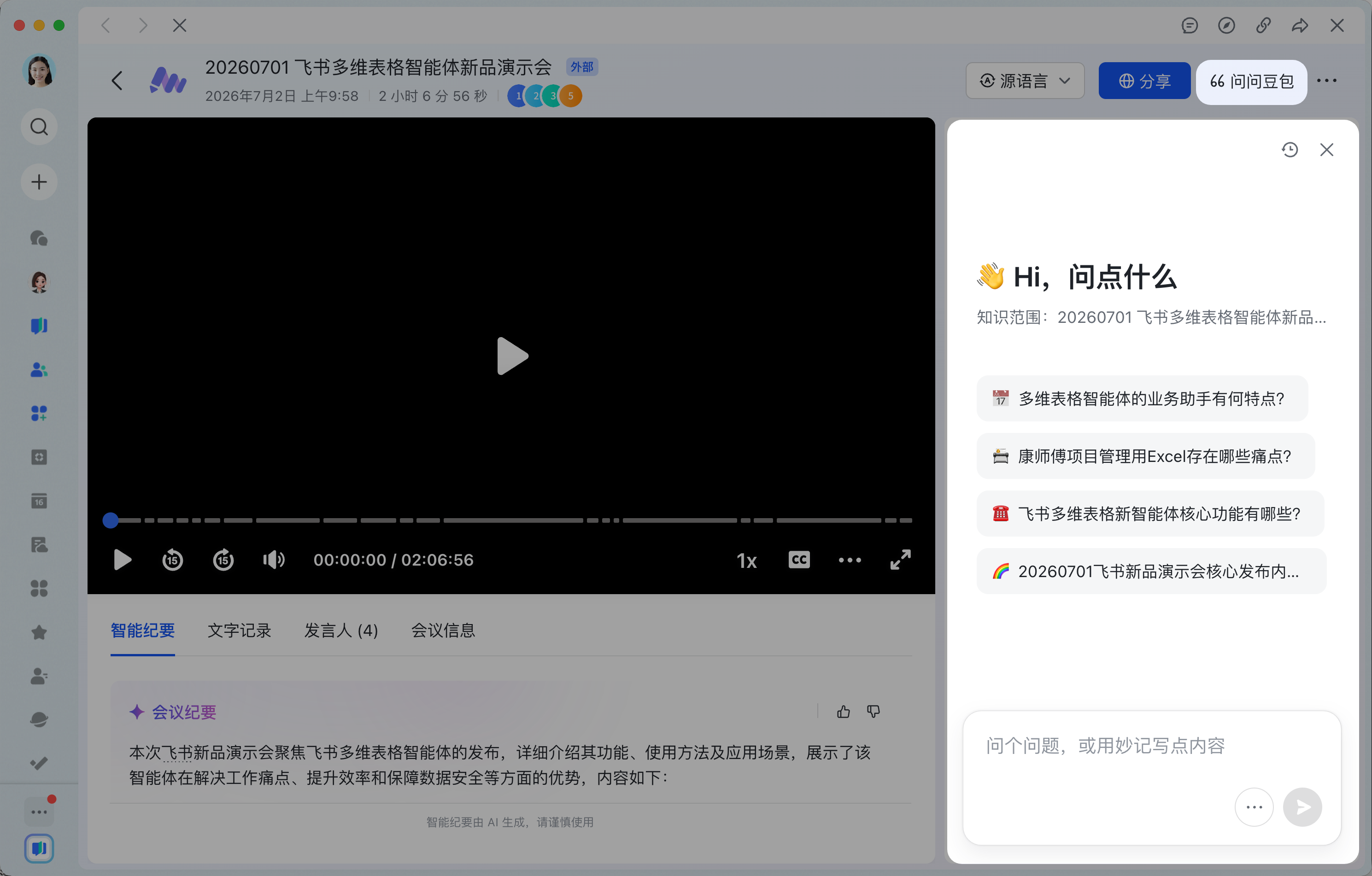Viewport: 1372px width, 876px height.
Task: Skip forward 15 seconds
Action: 223,560
